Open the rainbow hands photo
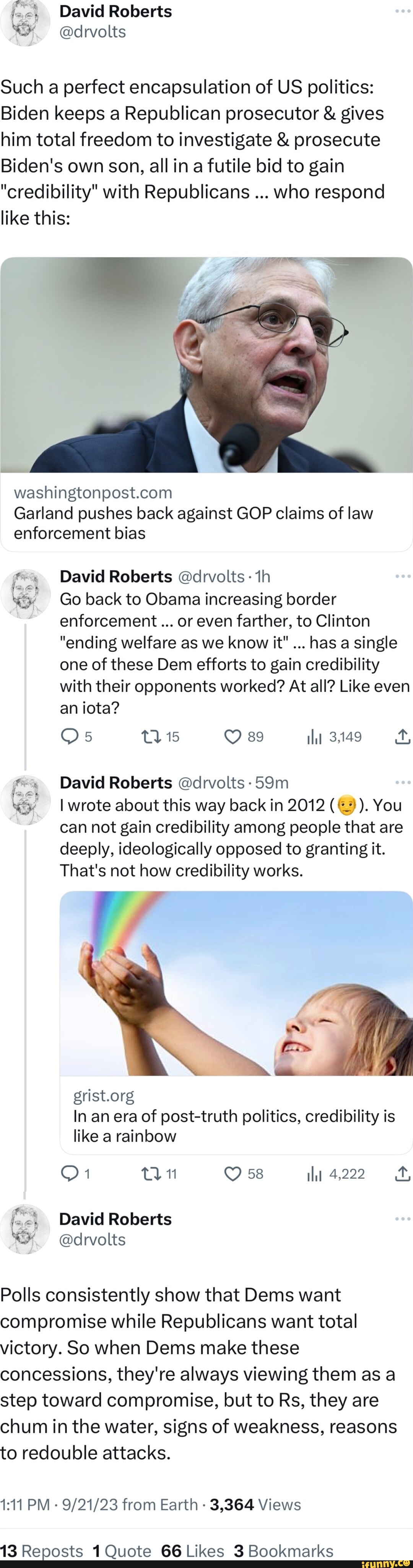 pyautogui.click(x=236, y=983)
